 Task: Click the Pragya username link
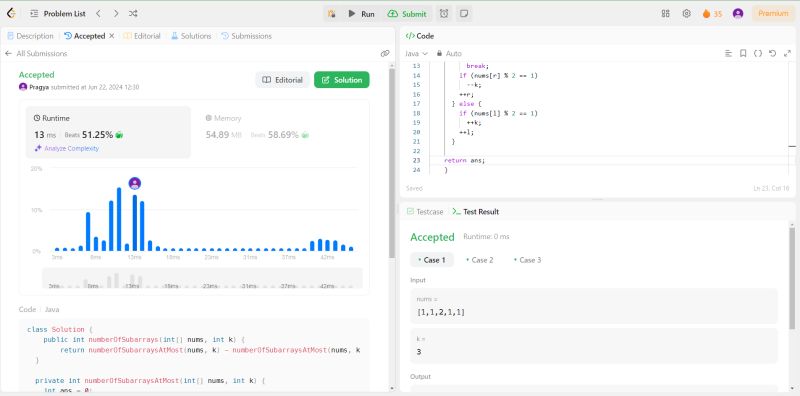(x=39, y=87)
